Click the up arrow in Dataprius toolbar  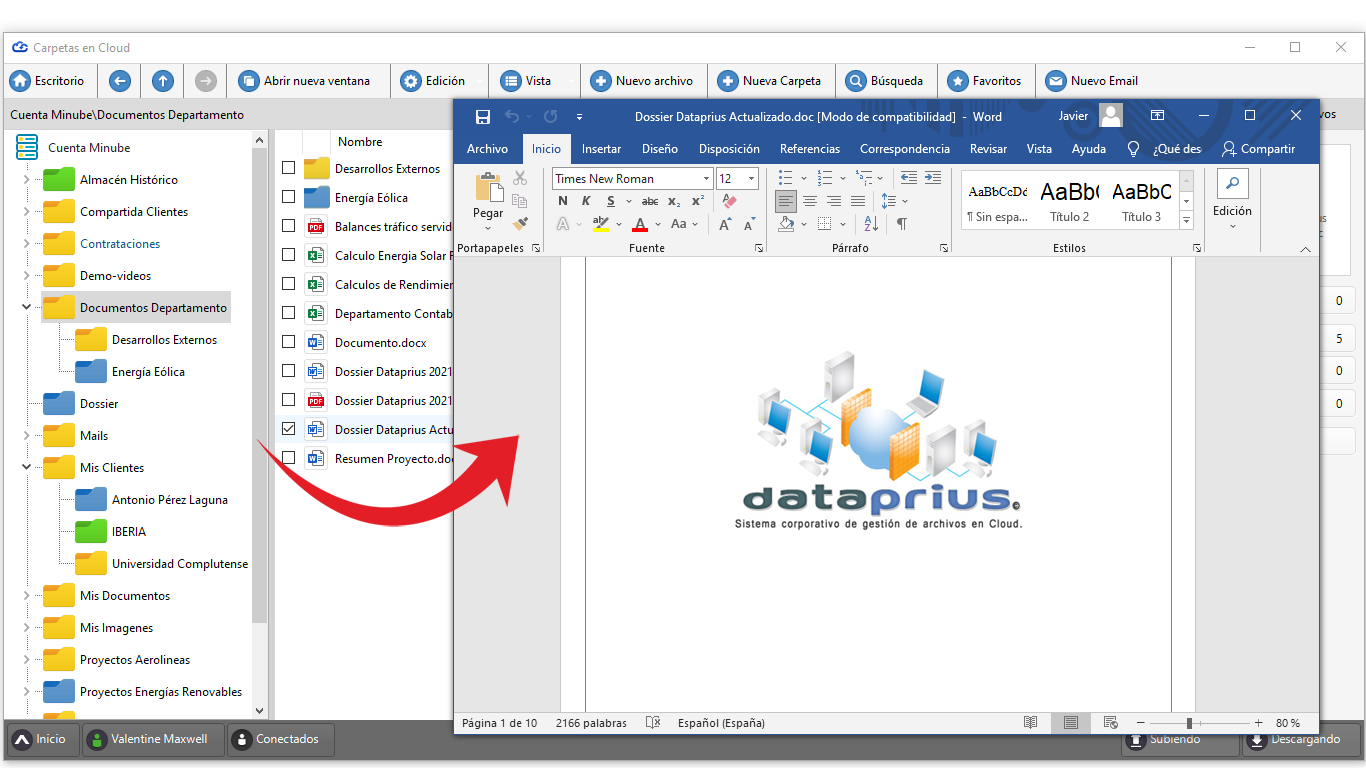click(163, 81)
